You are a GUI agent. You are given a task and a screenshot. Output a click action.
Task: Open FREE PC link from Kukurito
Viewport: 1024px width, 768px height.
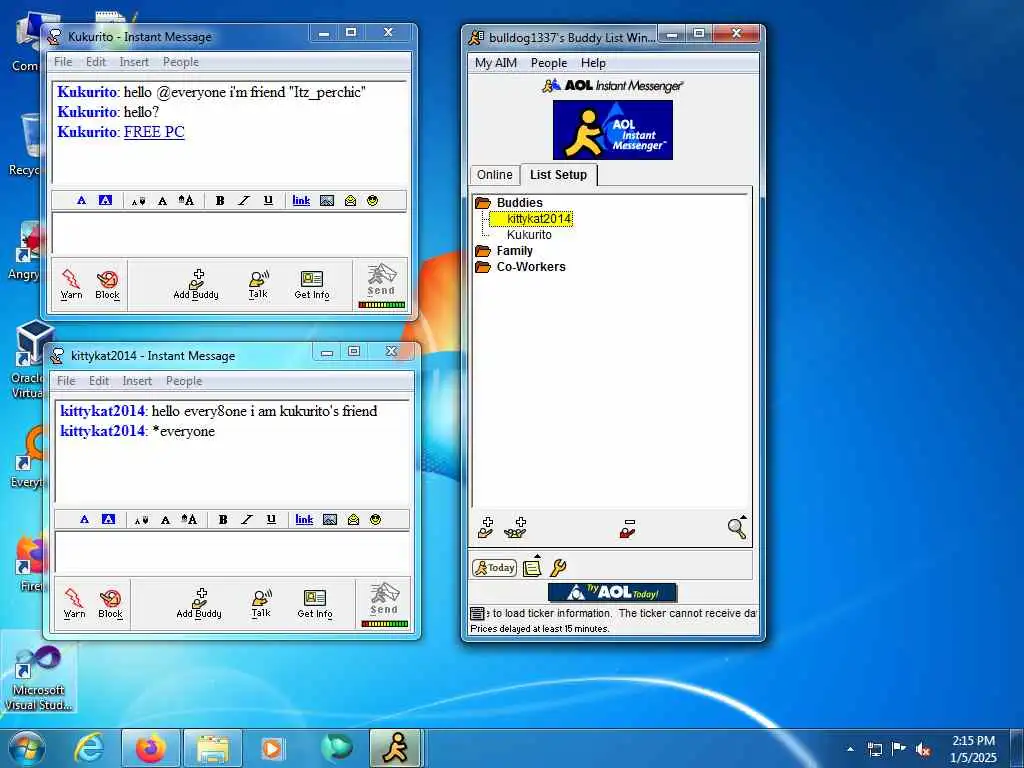point(154,131)
